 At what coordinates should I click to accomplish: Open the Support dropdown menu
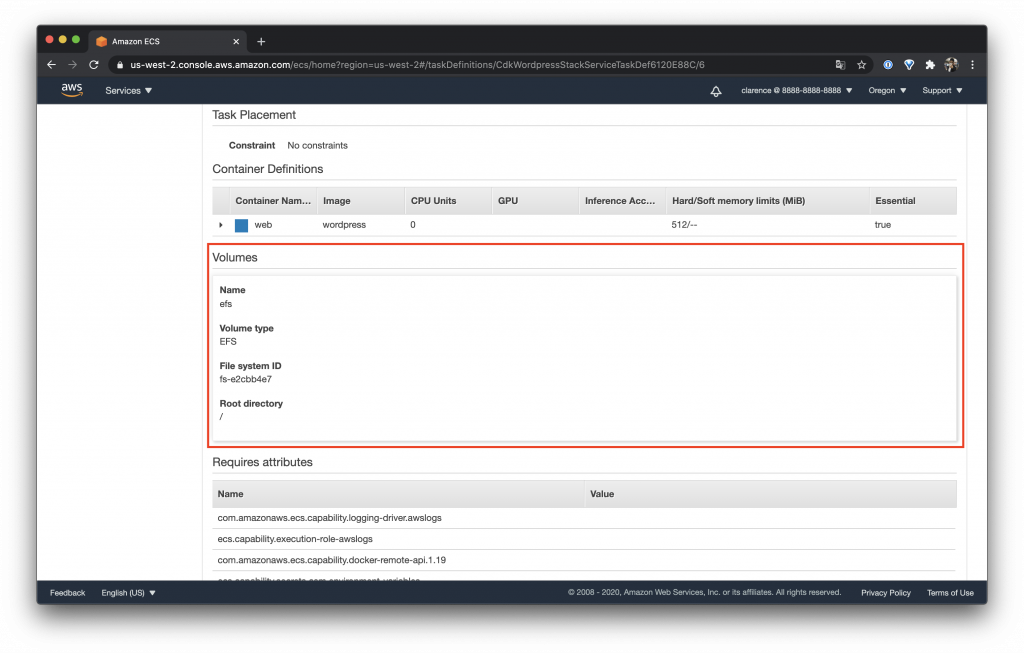click(942, 91)
